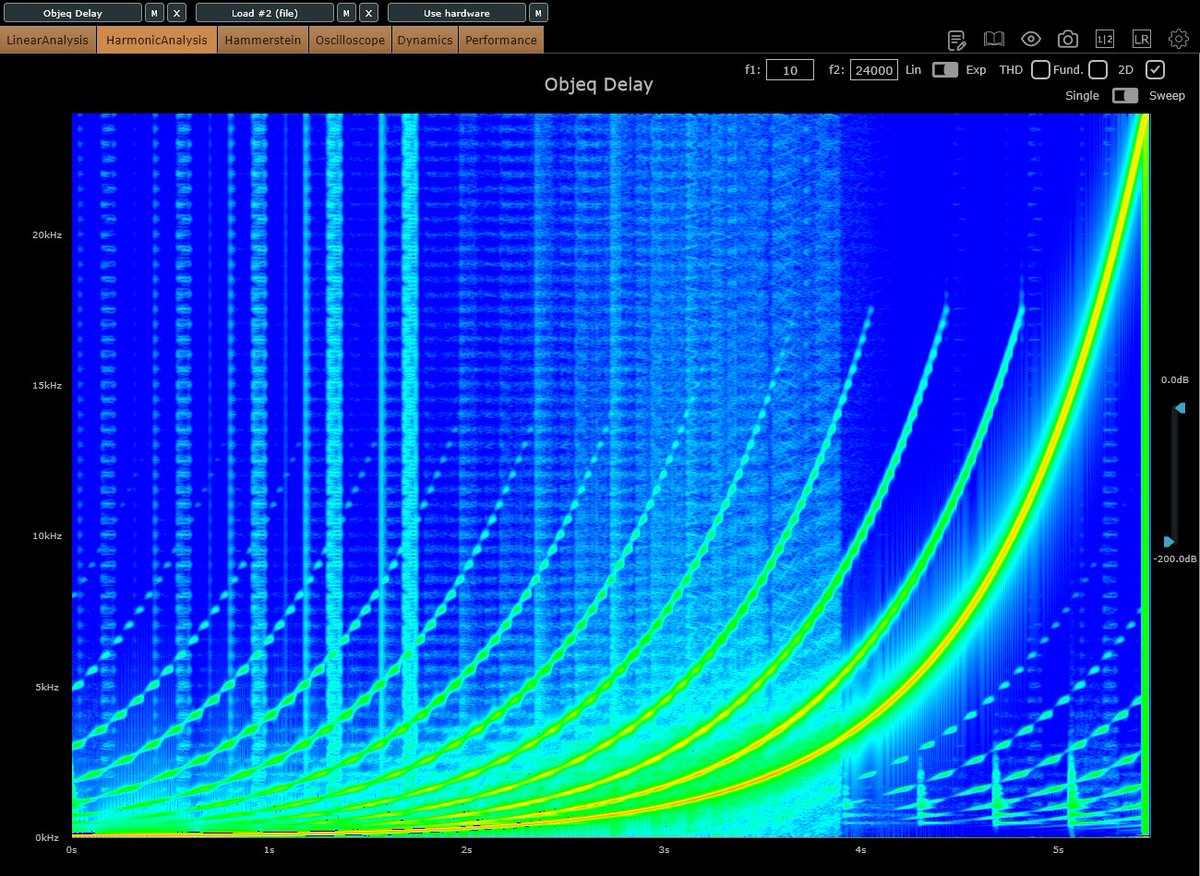Screen dimensions: 1200x876
Task: Toggle the Single/Sweep switch
Action: coord(1125,95)
